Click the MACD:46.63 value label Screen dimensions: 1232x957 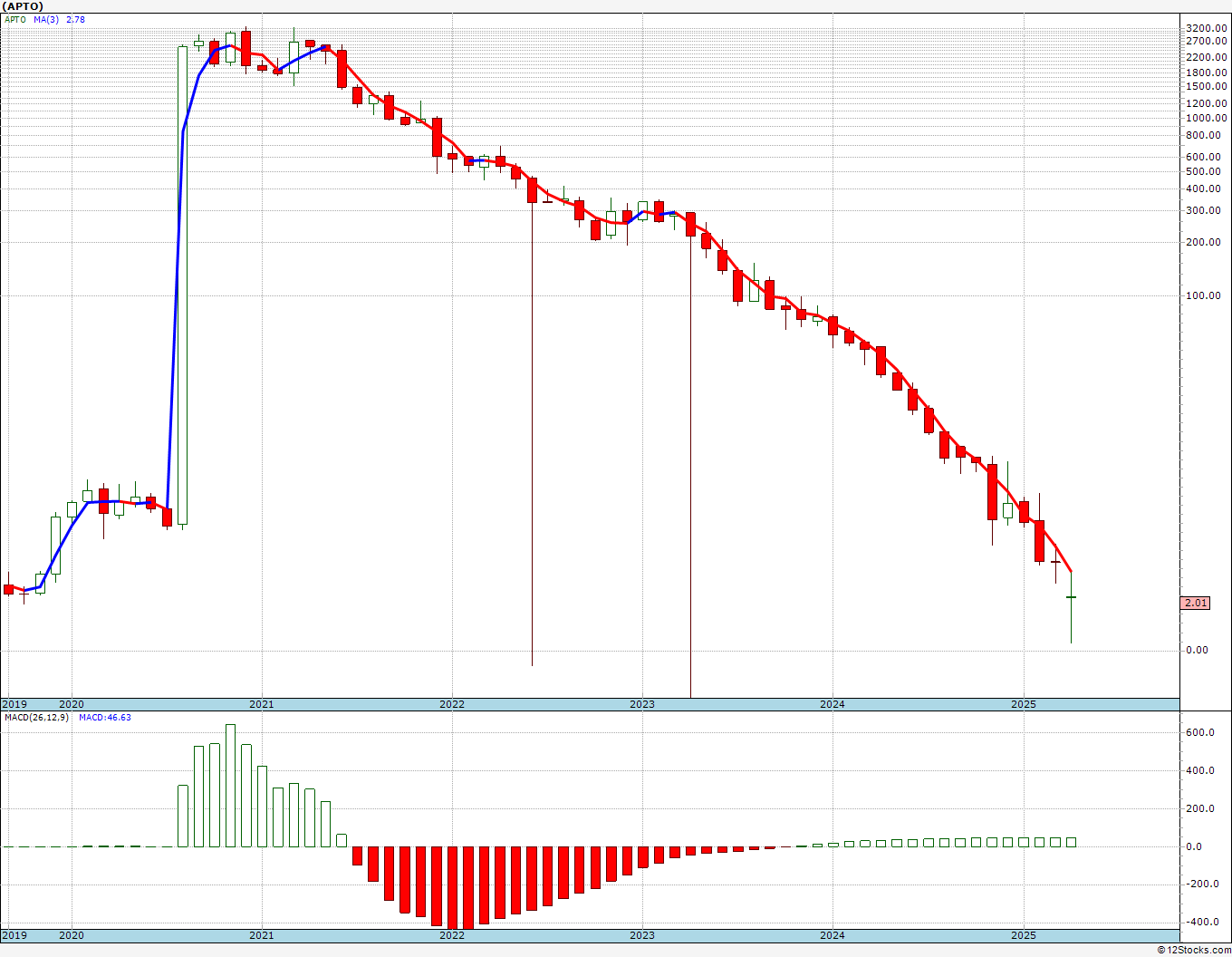(x=105, y=717)
